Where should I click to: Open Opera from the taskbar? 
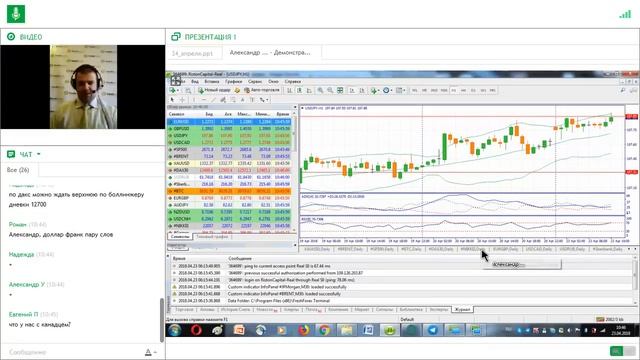click(x=196, y=330)
